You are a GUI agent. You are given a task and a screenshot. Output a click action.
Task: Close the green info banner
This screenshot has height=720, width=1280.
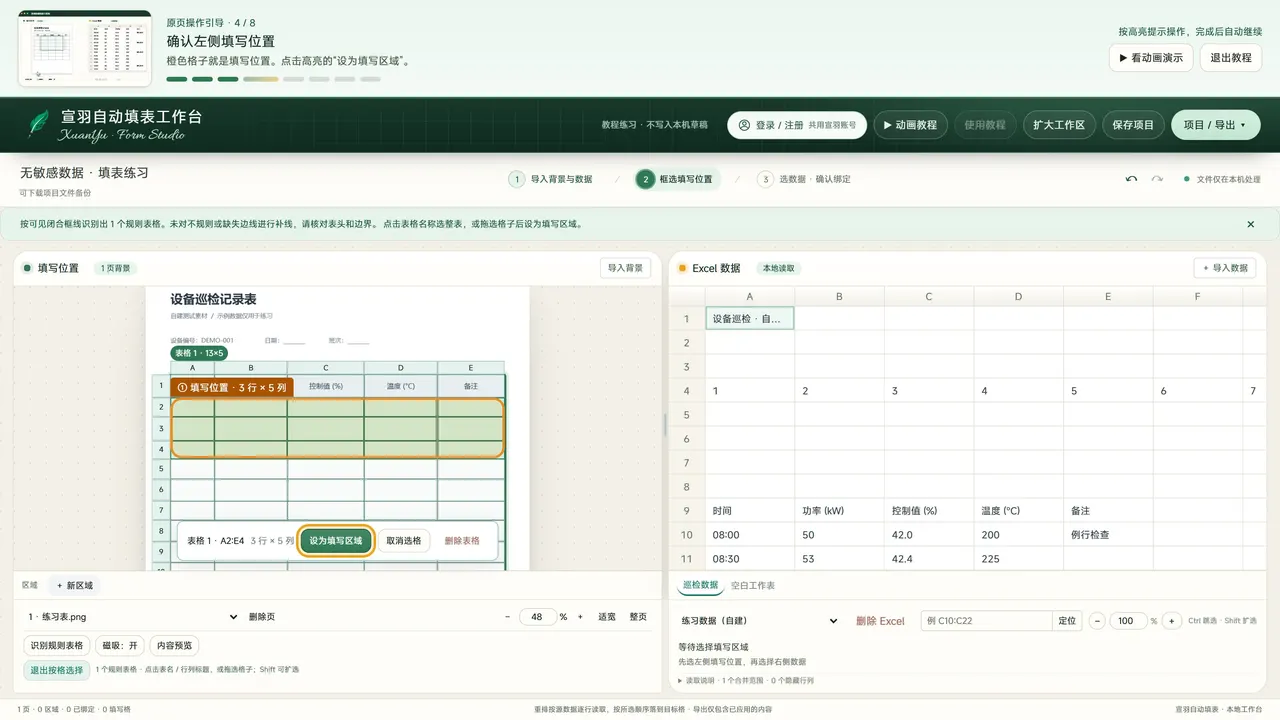pyautogui.click(x=1250, y=224)
